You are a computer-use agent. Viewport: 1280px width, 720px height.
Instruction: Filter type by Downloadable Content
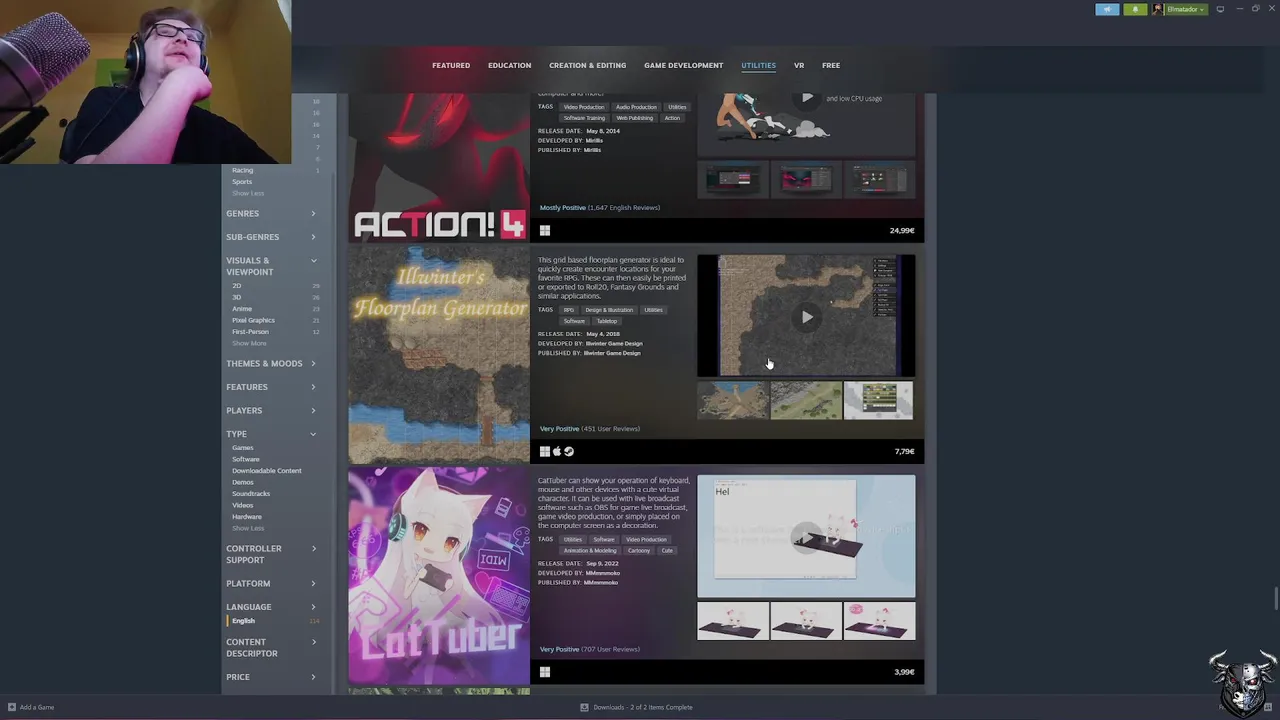(x=267, y=471)
